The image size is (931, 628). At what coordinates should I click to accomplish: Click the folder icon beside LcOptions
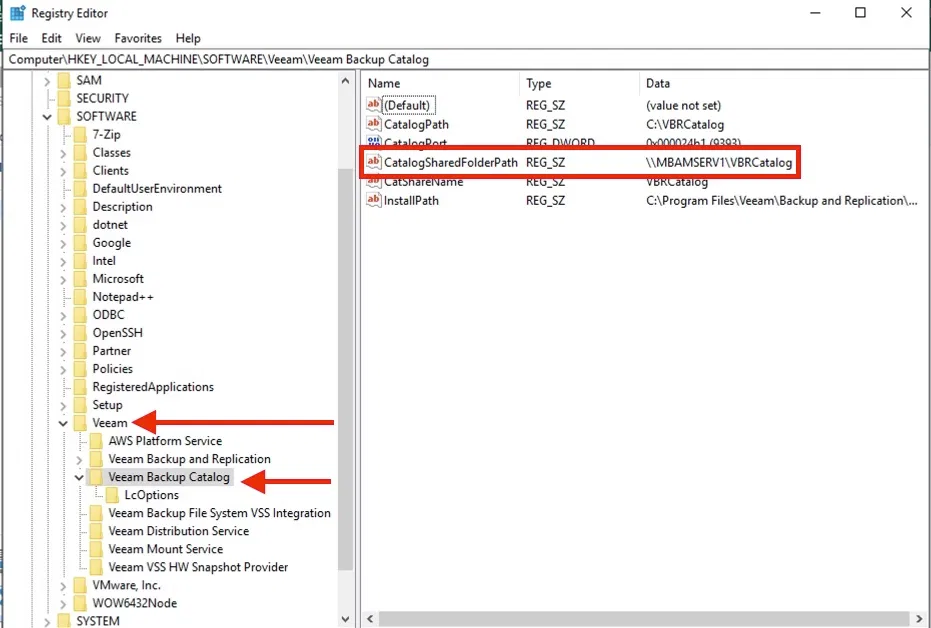pos(112,495)
